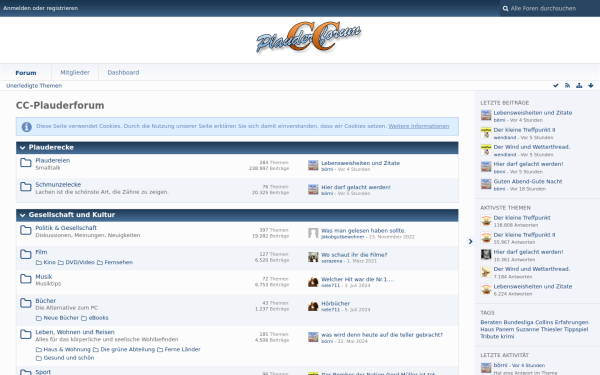
Task: Open the eBooks subforum
Action: coord(98,318)
